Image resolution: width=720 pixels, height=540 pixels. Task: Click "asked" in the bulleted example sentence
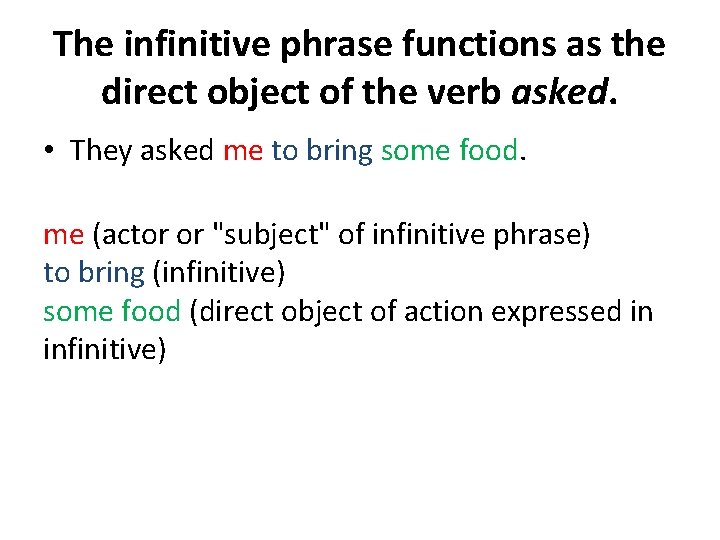[178, 151]
